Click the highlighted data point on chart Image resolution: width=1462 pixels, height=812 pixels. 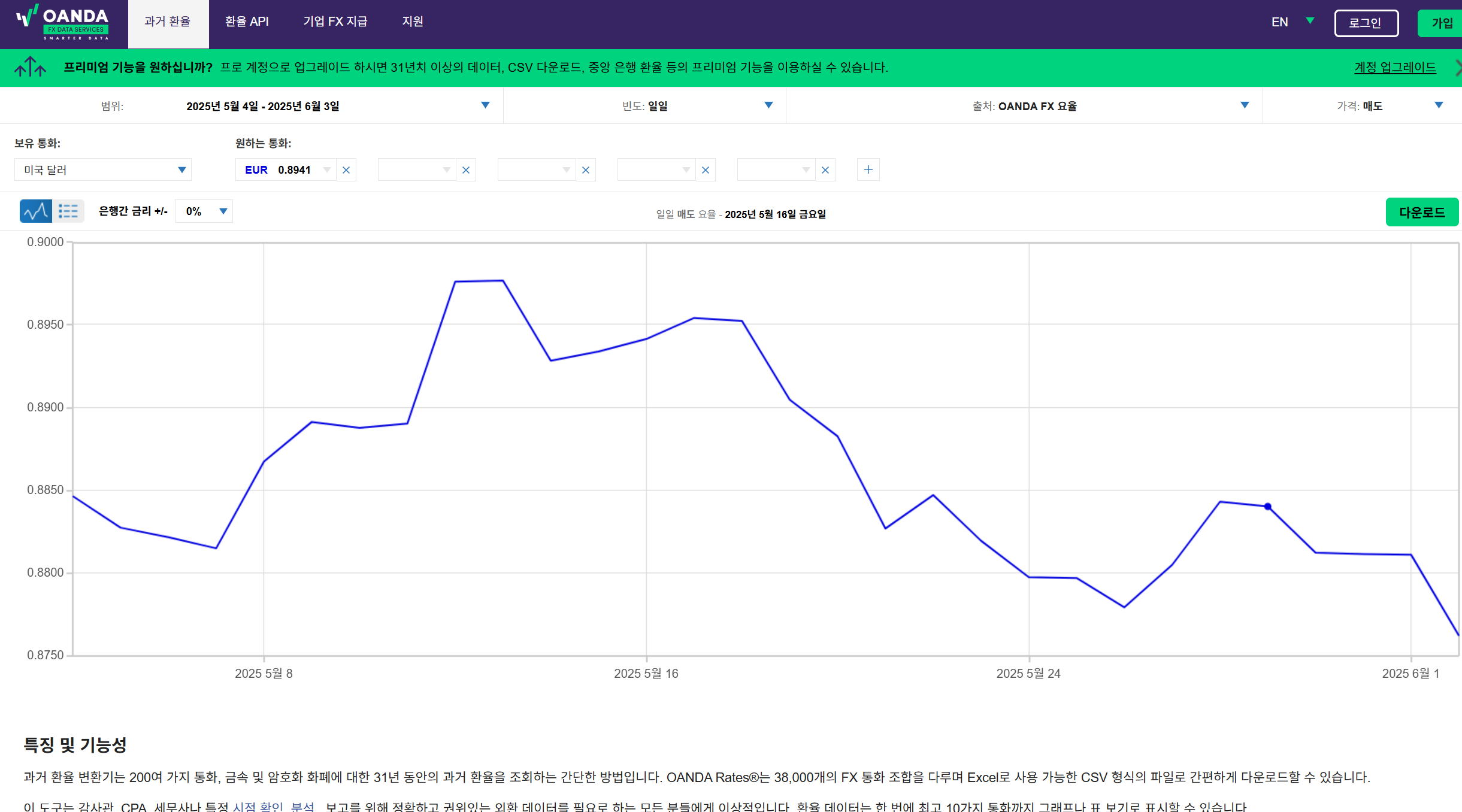point(1267,507)
